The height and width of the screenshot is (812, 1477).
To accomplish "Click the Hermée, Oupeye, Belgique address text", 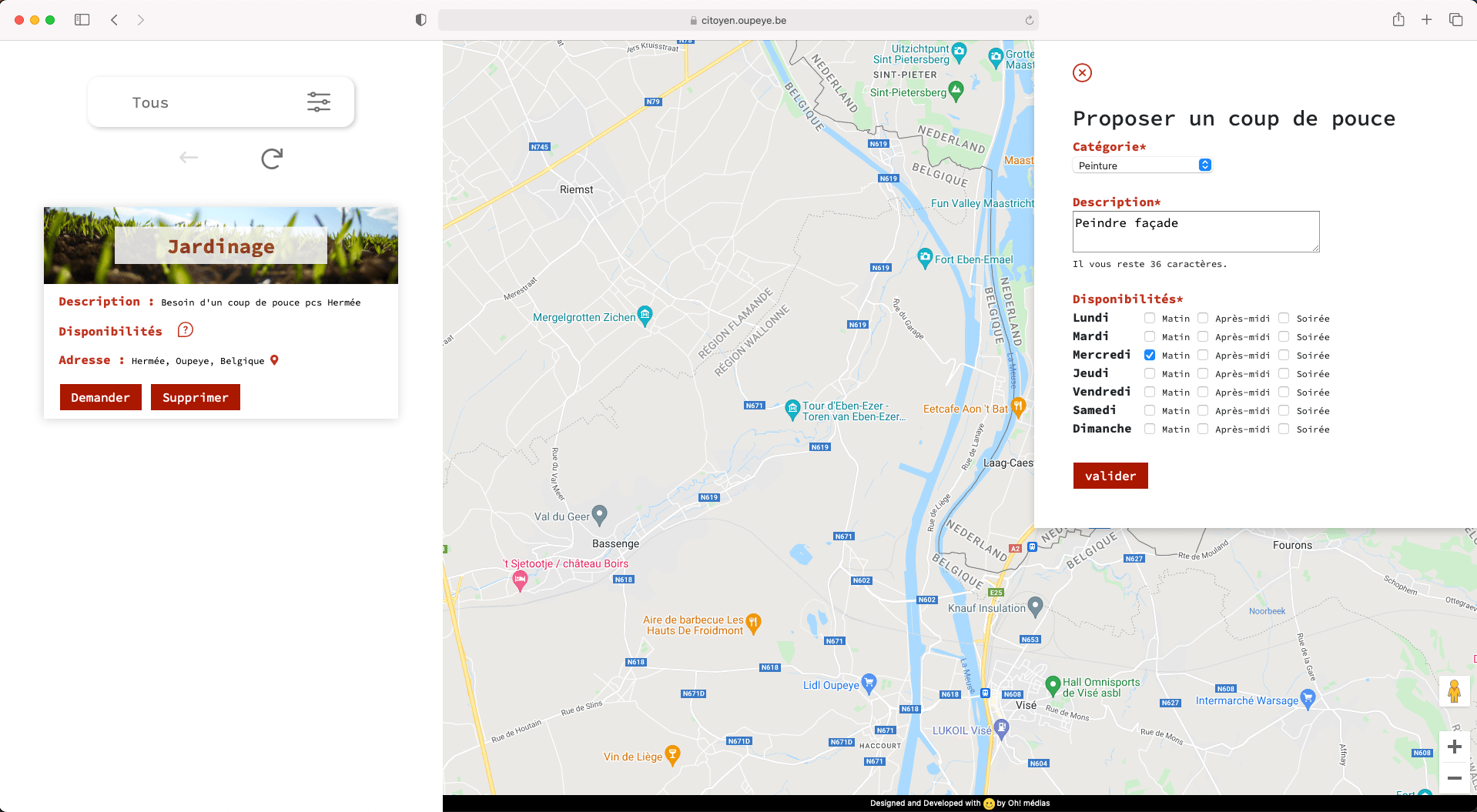I will point(198,361).
